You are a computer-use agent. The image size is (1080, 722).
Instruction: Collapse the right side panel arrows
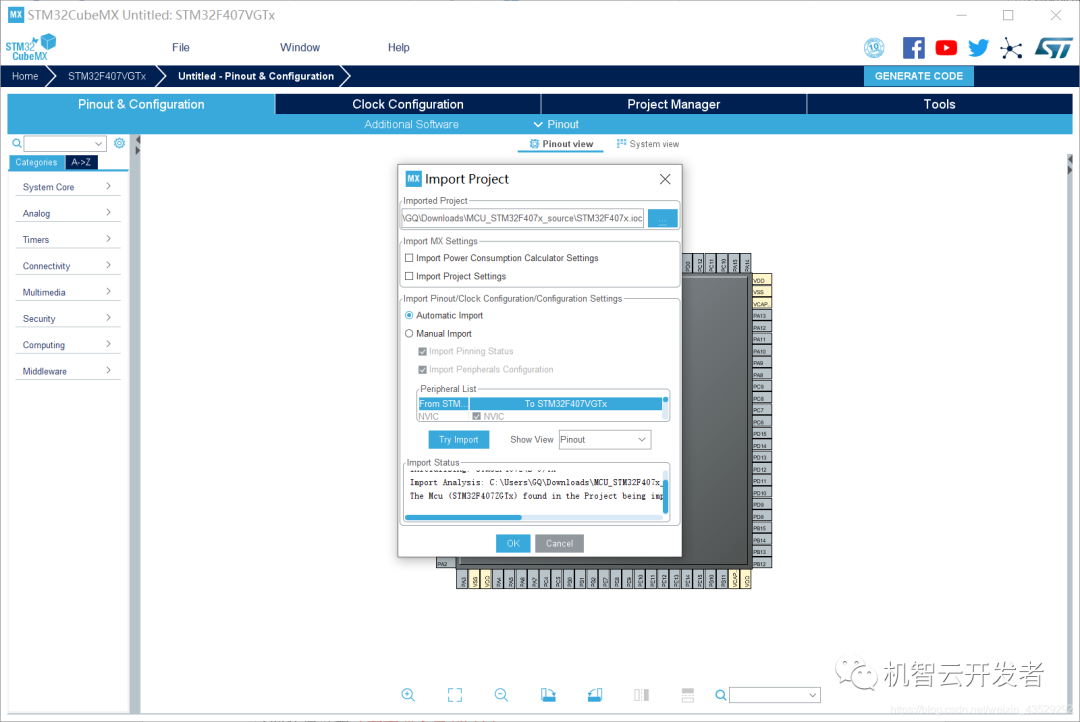pos(1070,165)
